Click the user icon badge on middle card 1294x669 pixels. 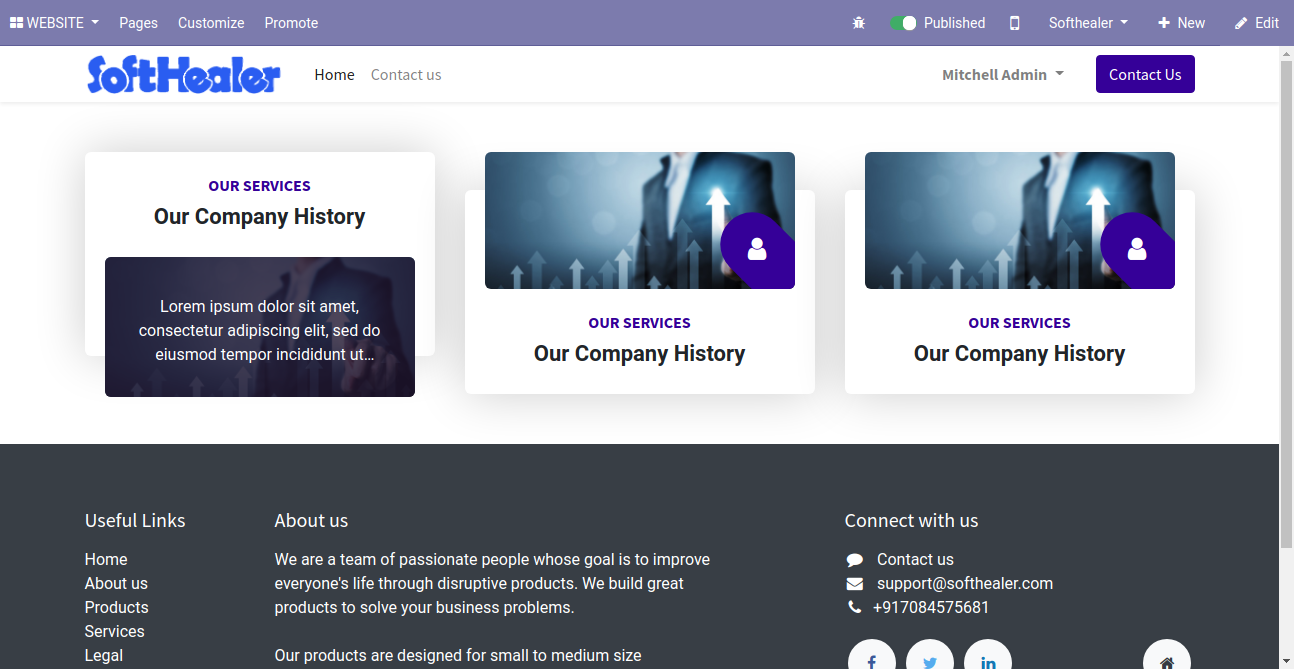pyautogui.click(x=757, y=249)
